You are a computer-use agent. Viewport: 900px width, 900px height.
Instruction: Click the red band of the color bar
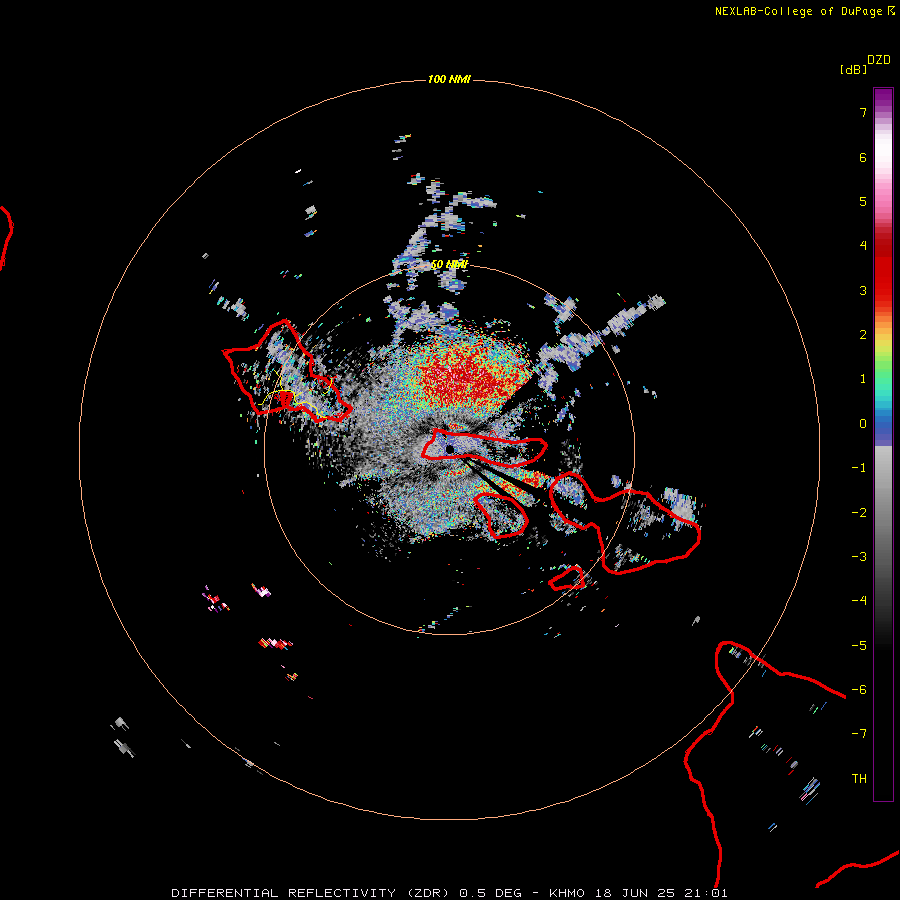[883, 270]
